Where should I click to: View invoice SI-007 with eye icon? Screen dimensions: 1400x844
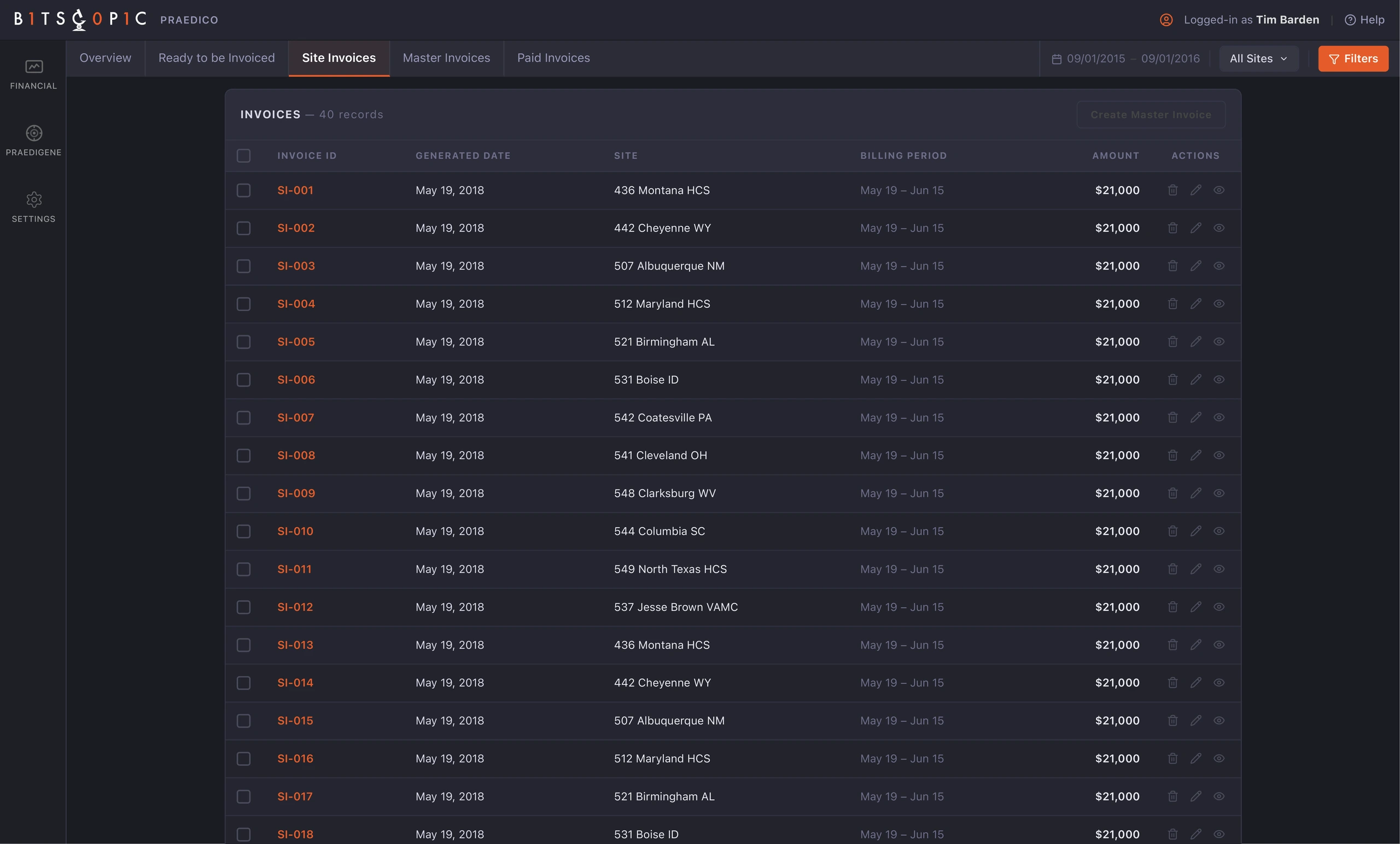[x=1219, y=417]
